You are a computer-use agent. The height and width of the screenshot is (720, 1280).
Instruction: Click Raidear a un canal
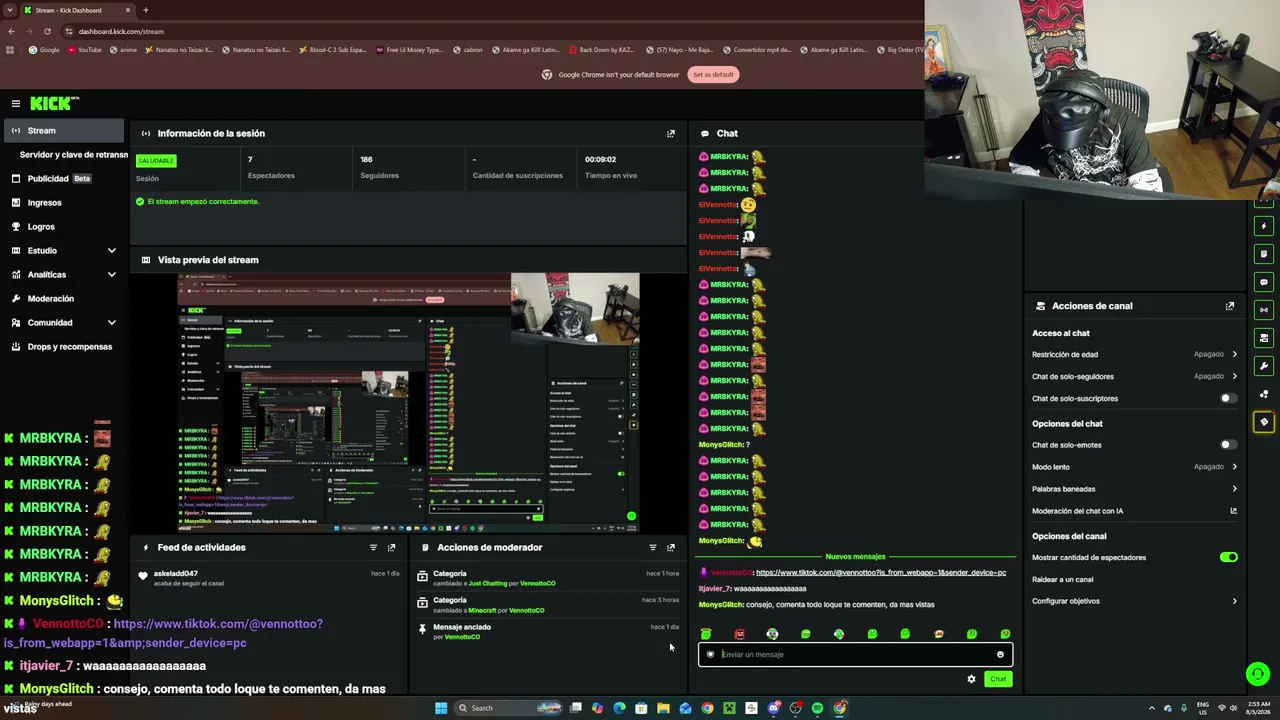click(x=1062, y=579)
